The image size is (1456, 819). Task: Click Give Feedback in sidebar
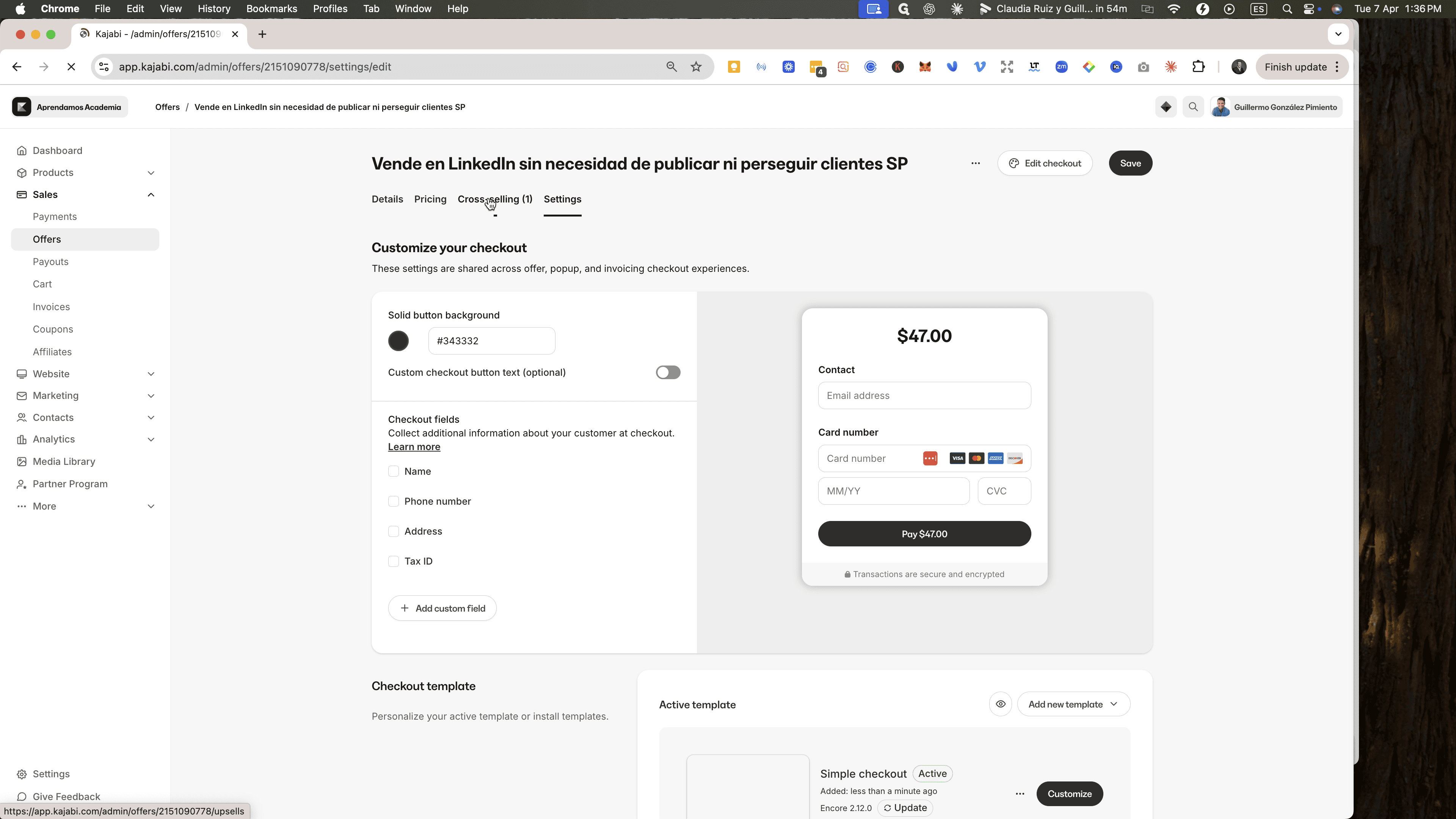[66, 796]
